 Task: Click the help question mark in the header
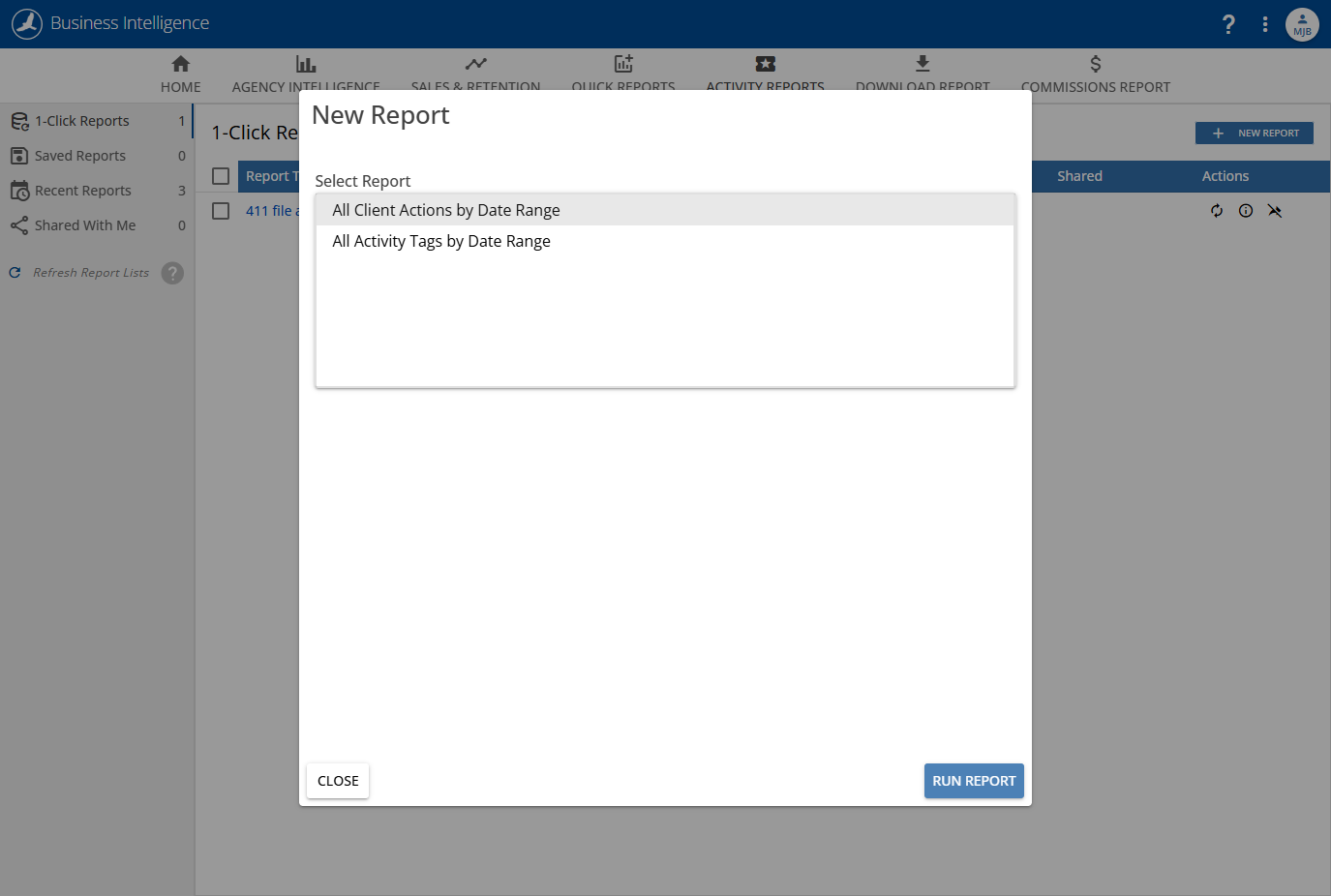coord(1228,24)
